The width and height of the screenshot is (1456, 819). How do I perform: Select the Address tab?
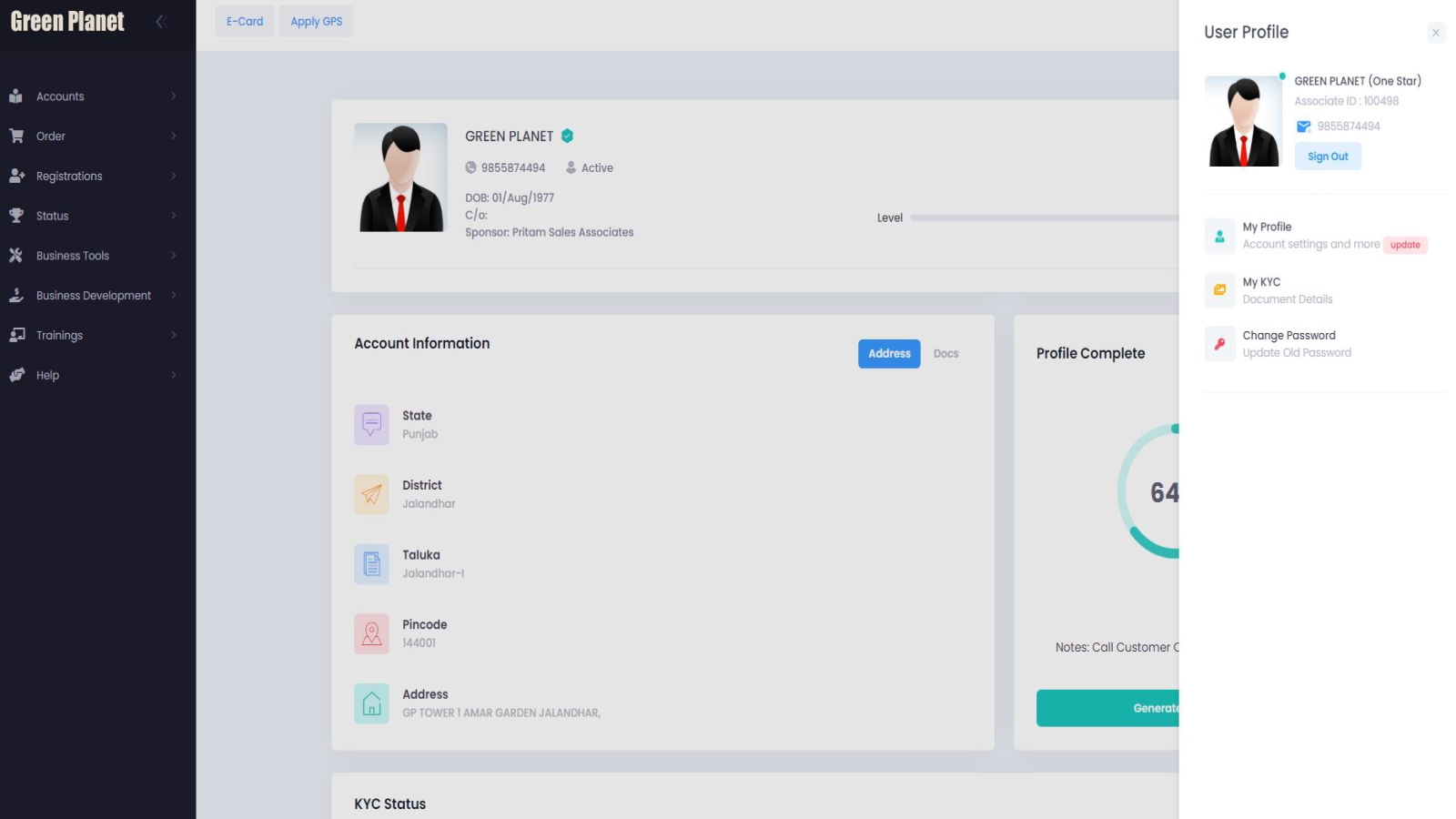888,354
